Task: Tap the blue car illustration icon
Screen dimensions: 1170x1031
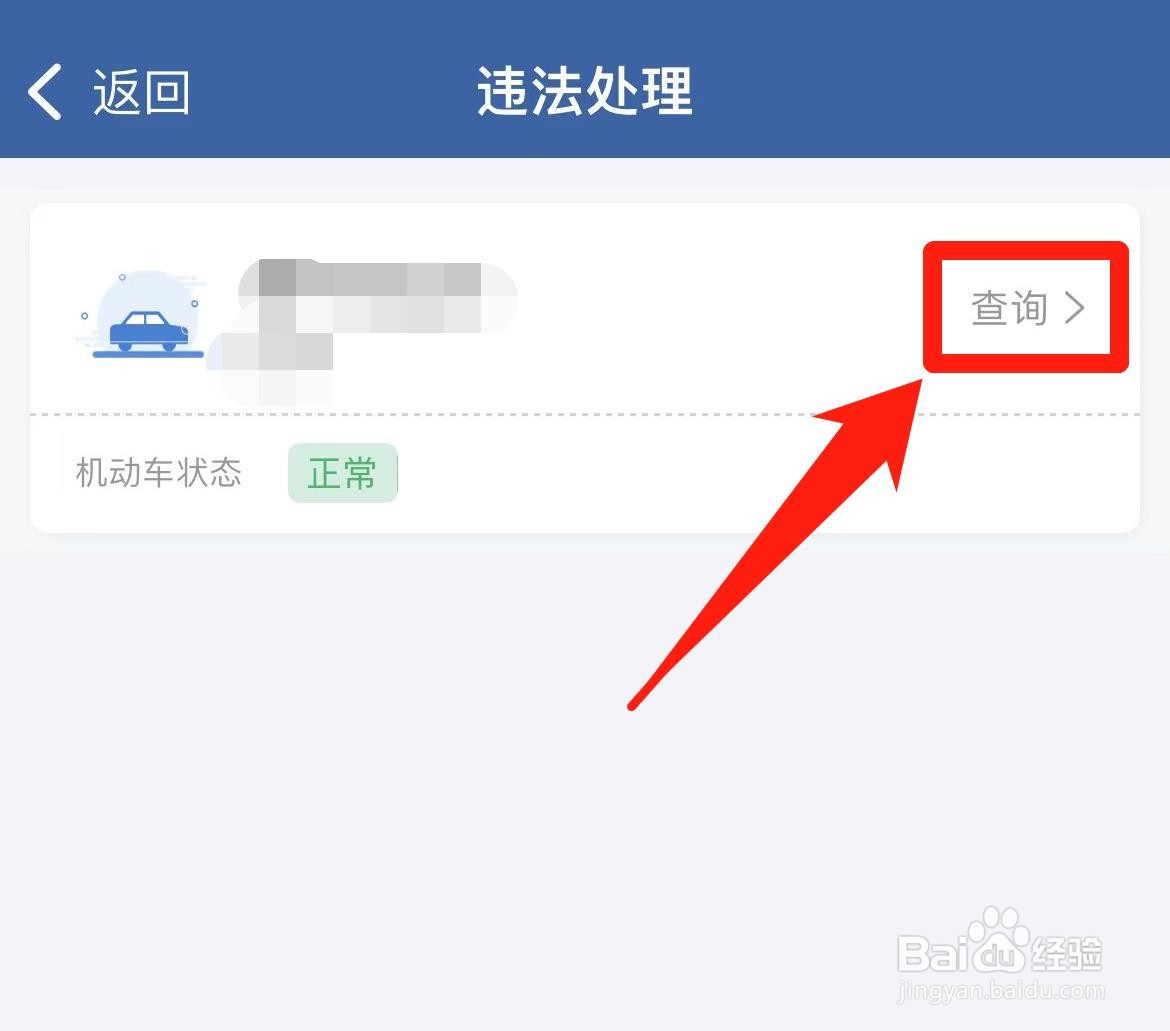Action: click(x=140, y=313)
